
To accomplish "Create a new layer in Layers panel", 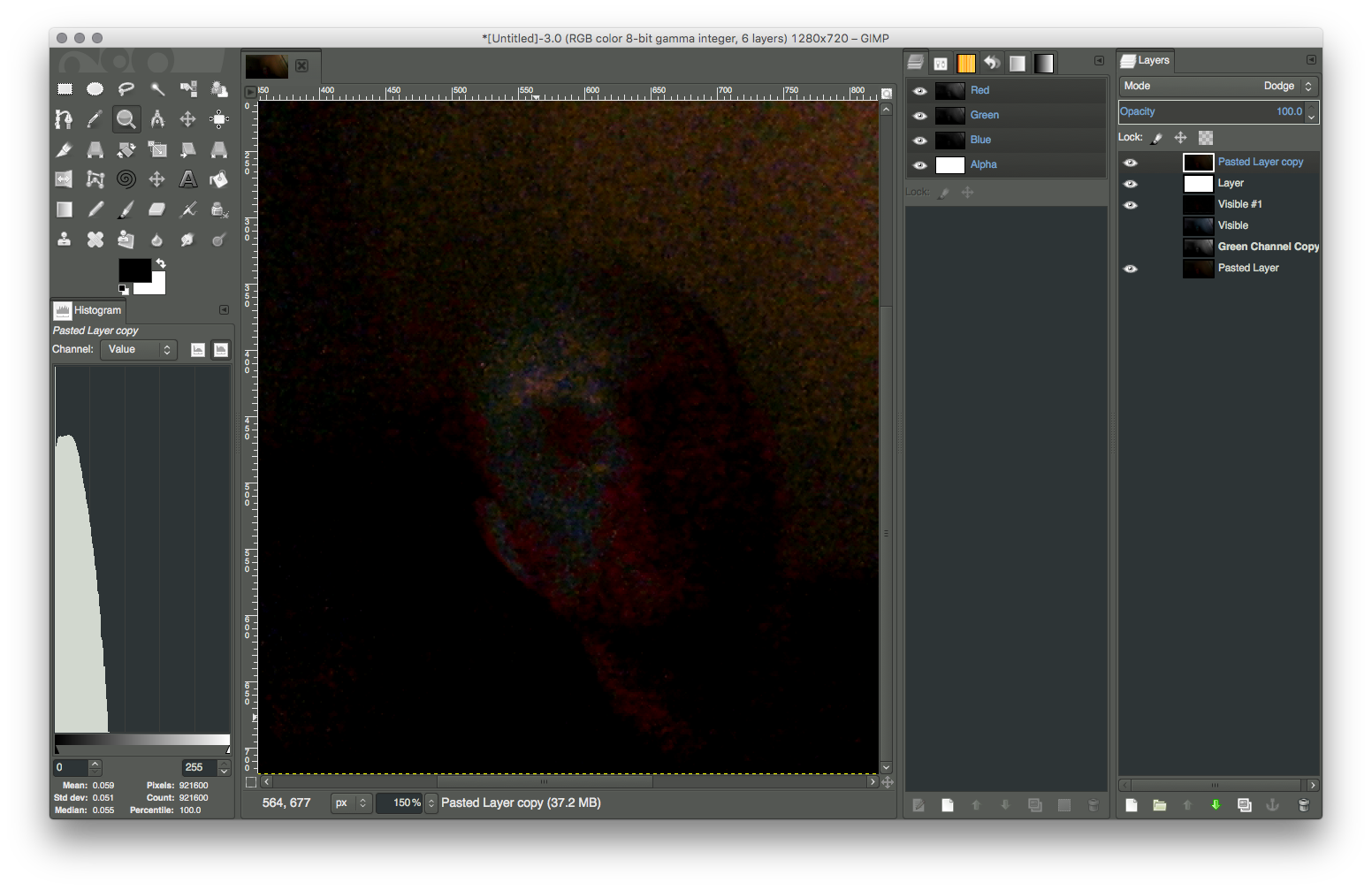I will point(1132,805).
